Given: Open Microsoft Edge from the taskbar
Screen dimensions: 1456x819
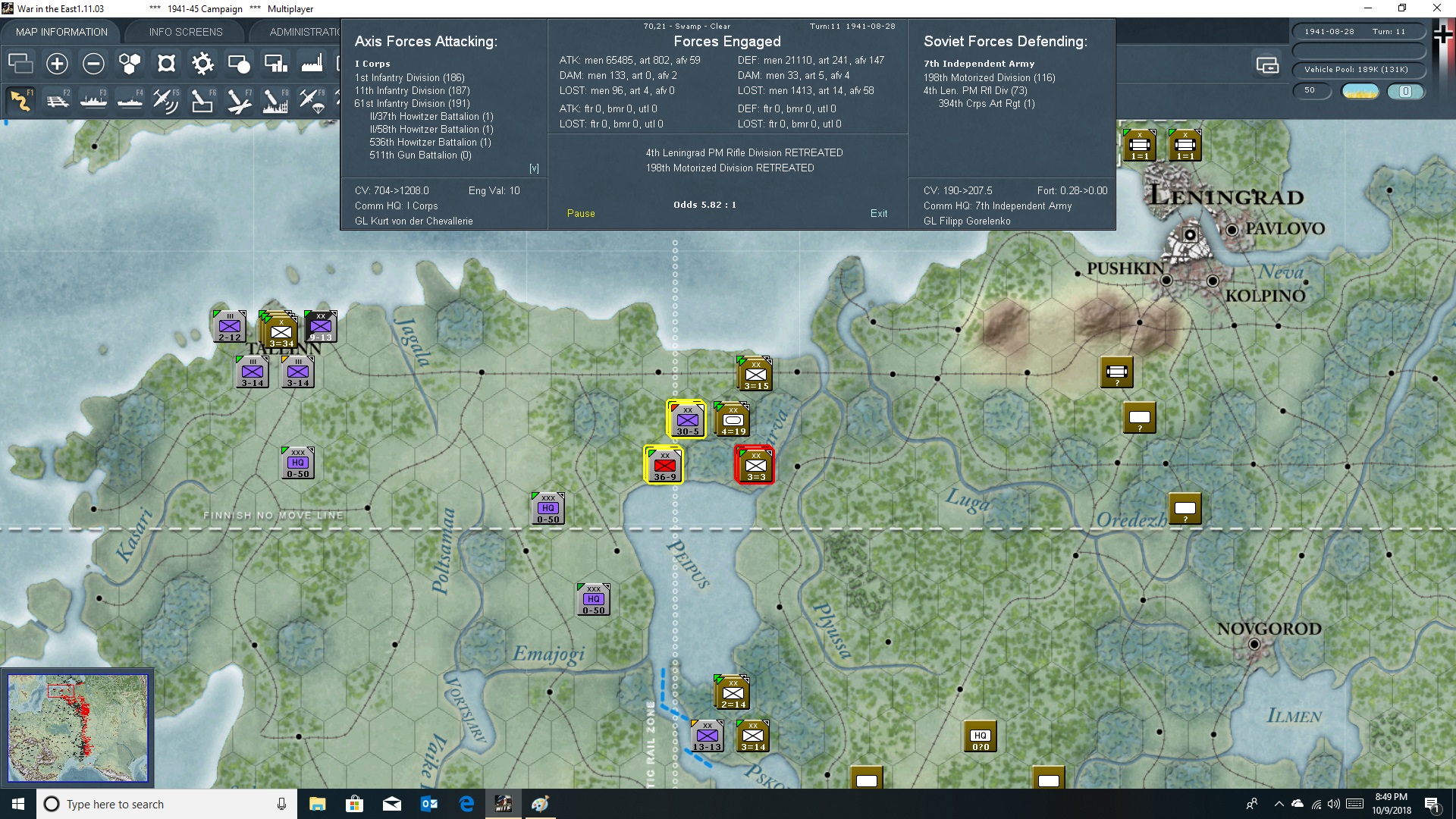Looking at the screenshot, I should click(466, 804).
